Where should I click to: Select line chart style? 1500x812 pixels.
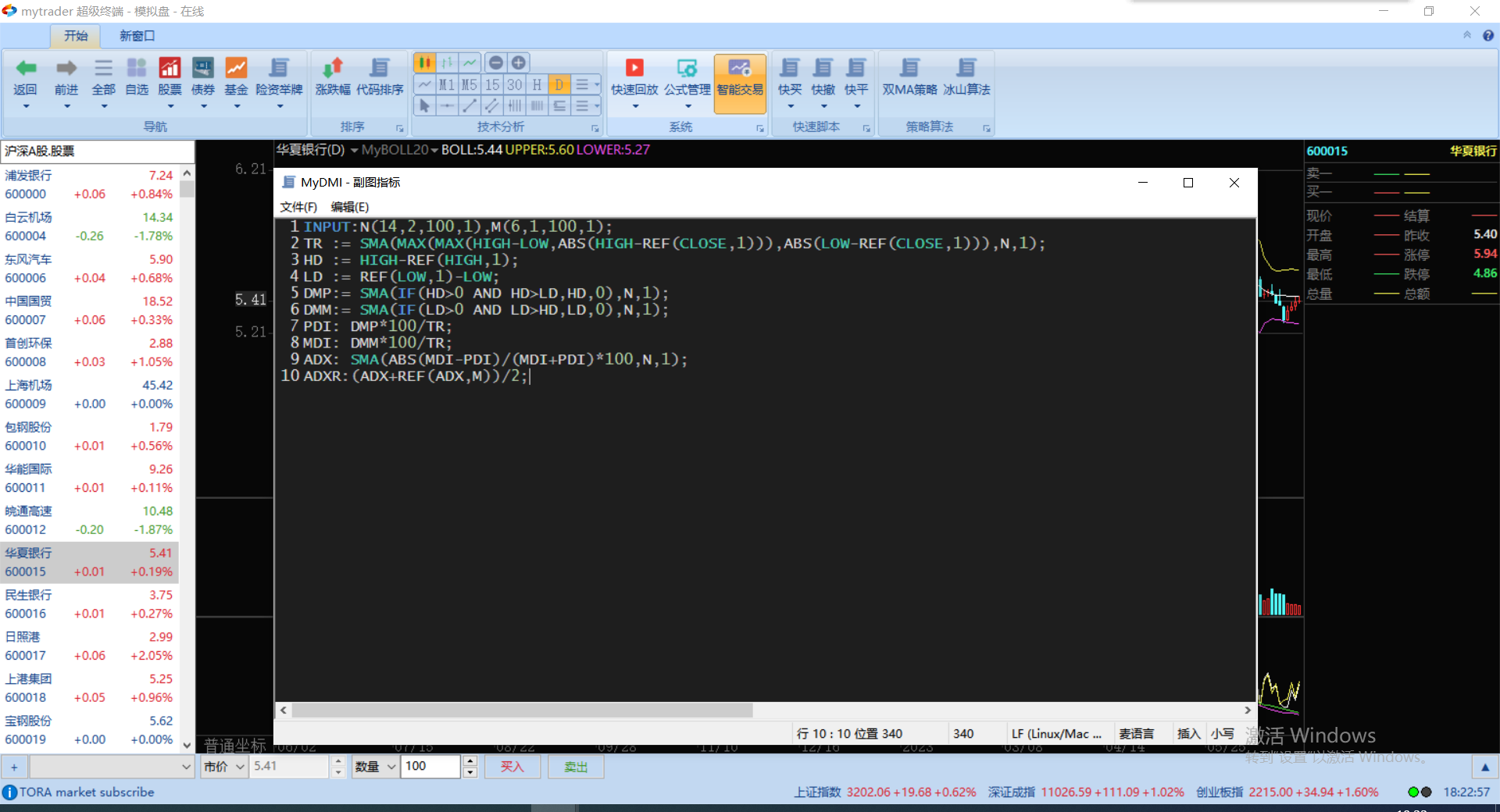pos(470,62)
